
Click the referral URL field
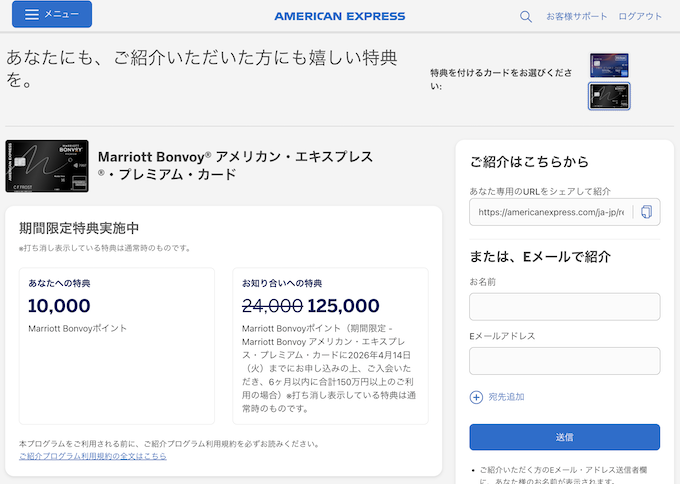coord(550,212)
